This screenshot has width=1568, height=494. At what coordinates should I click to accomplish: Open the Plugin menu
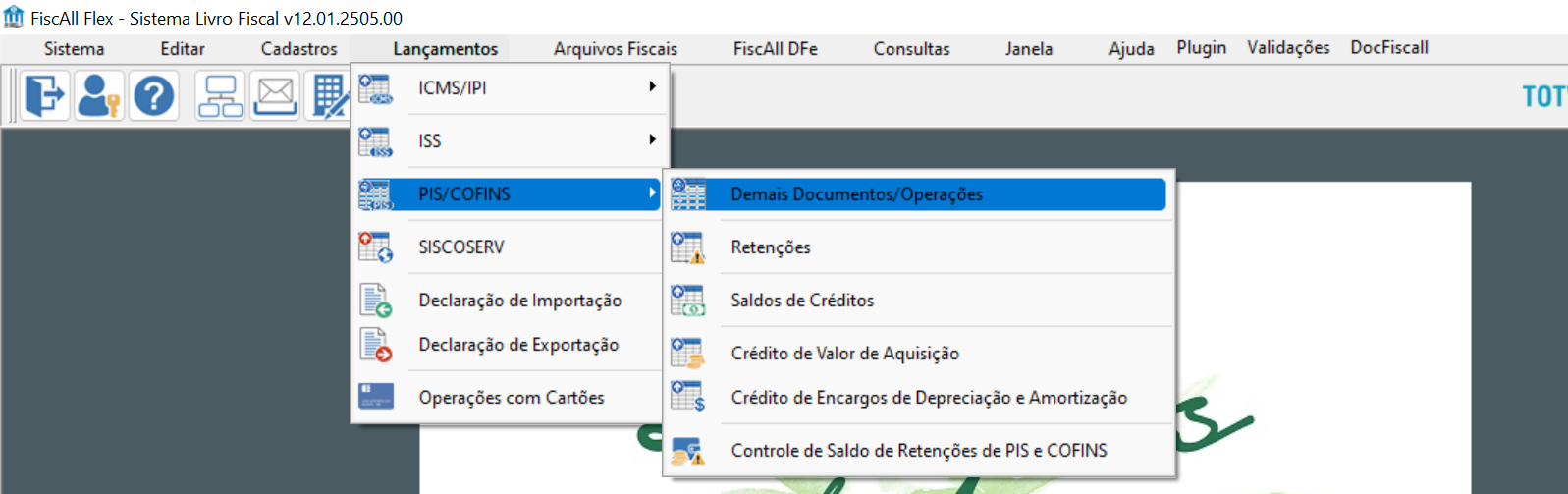point(1202,47)
